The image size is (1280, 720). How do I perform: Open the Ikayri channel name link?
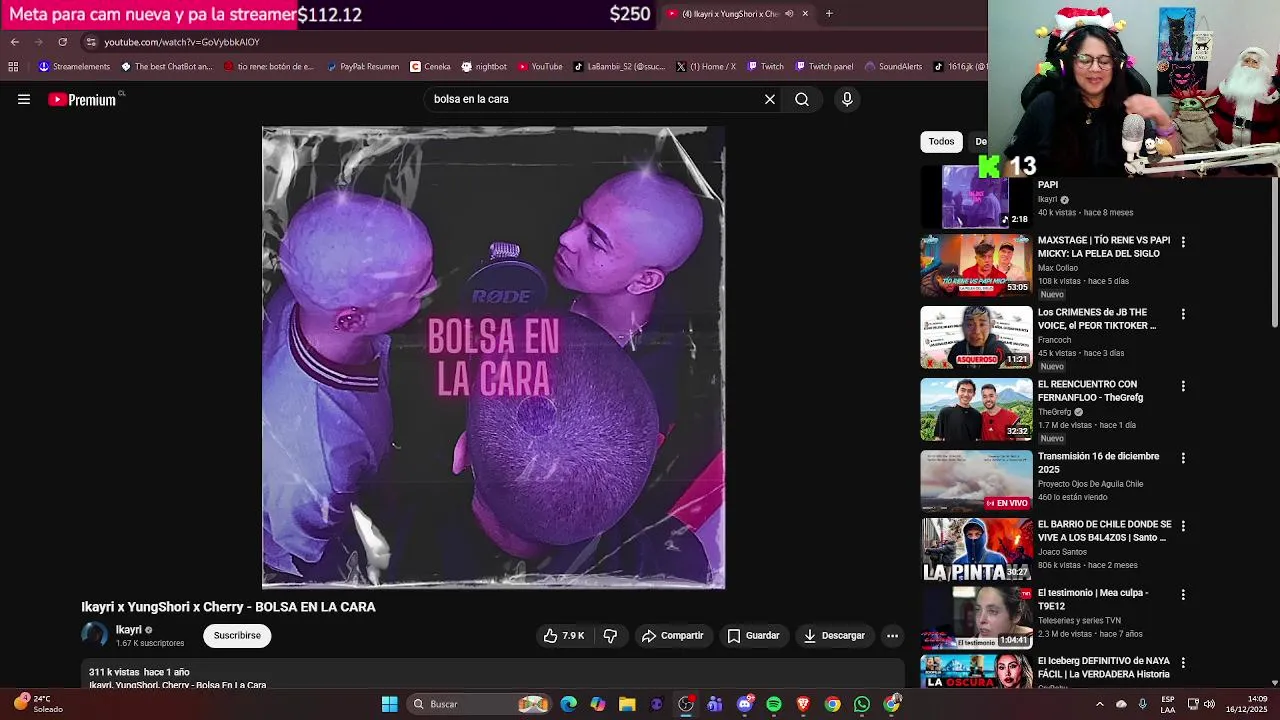click(129, 630)
